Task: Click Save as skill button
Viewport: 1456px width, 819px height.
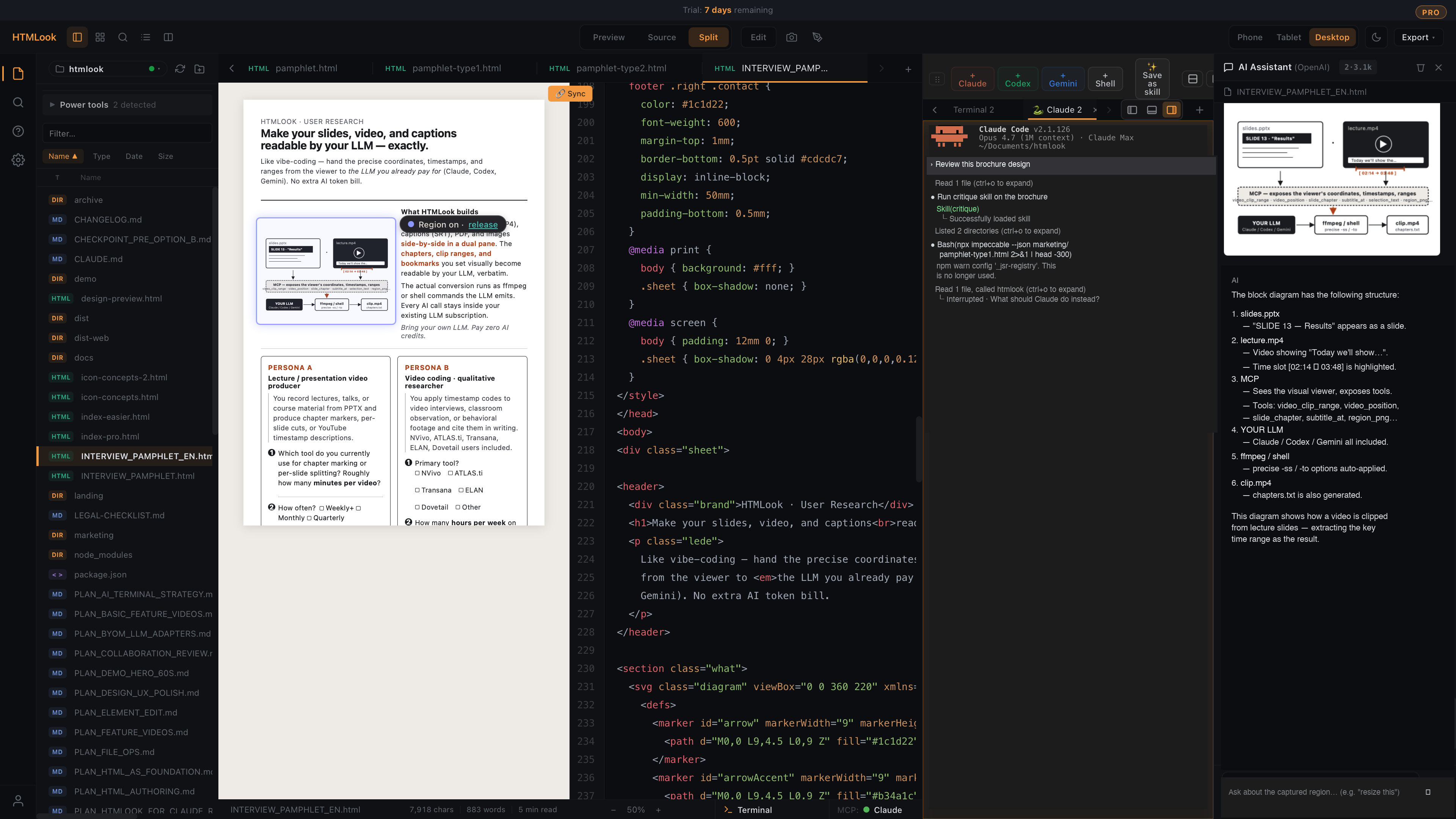Action: pos(1152,79)
